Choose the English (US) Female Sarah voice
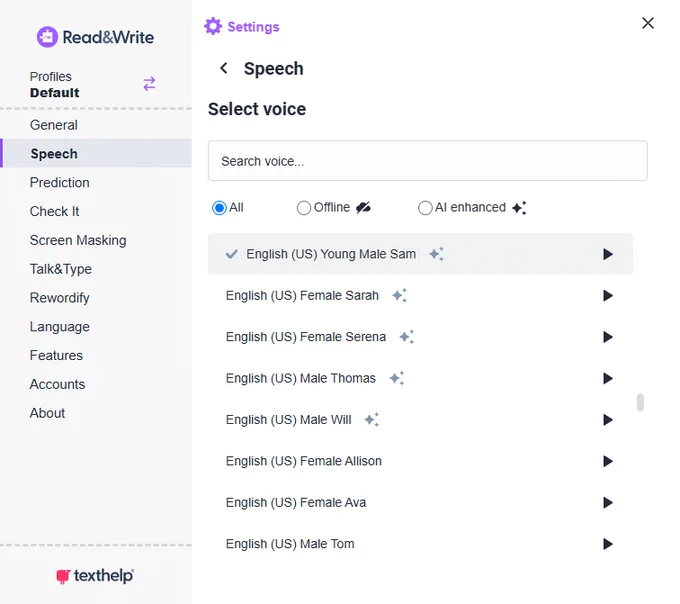Image resolution: width=680 pixels, height=604 pixels. point(420,296)
